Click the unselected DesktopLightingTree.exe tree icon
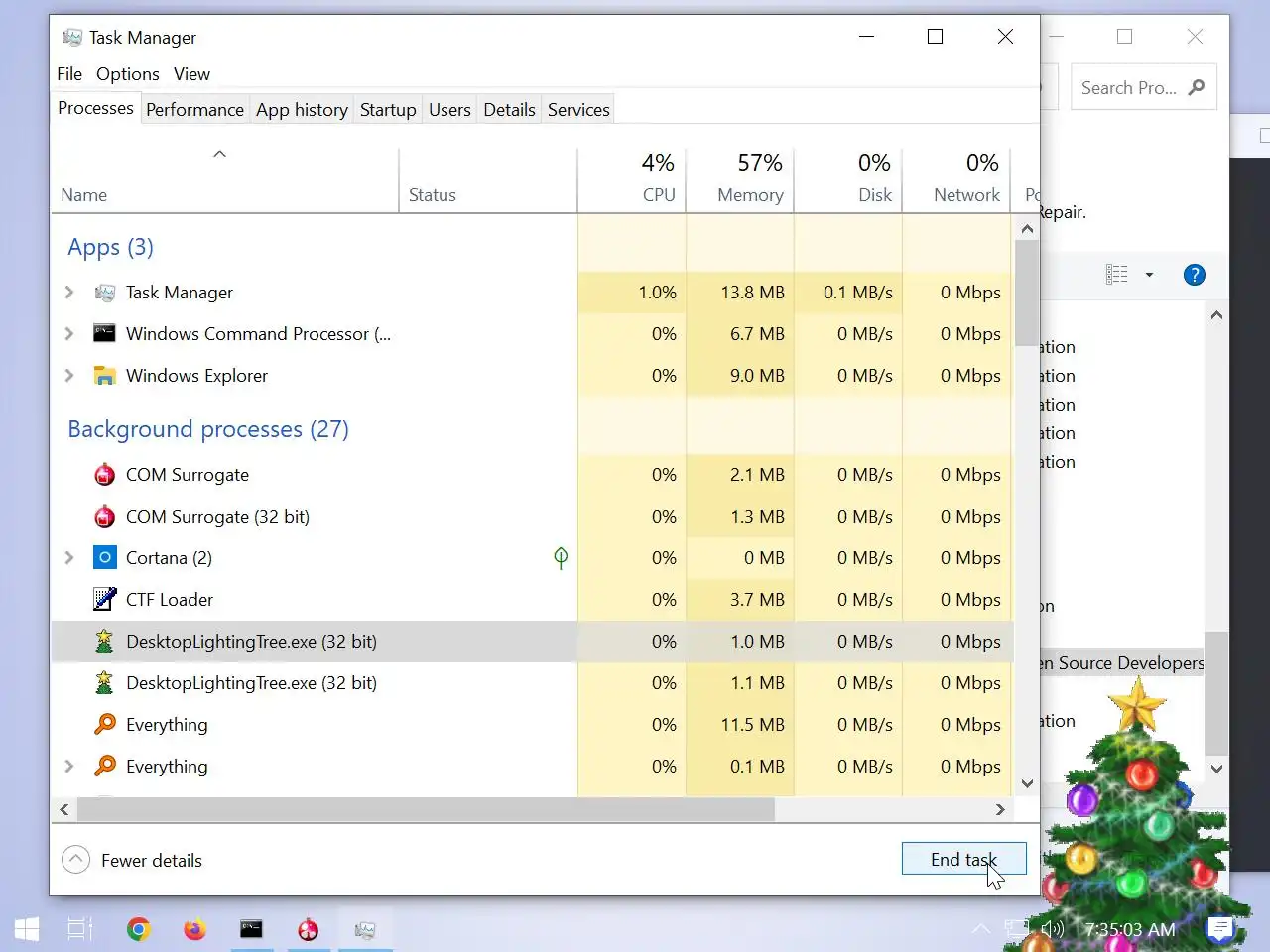This screenshot has width=1270, height=952. point(104,683)
